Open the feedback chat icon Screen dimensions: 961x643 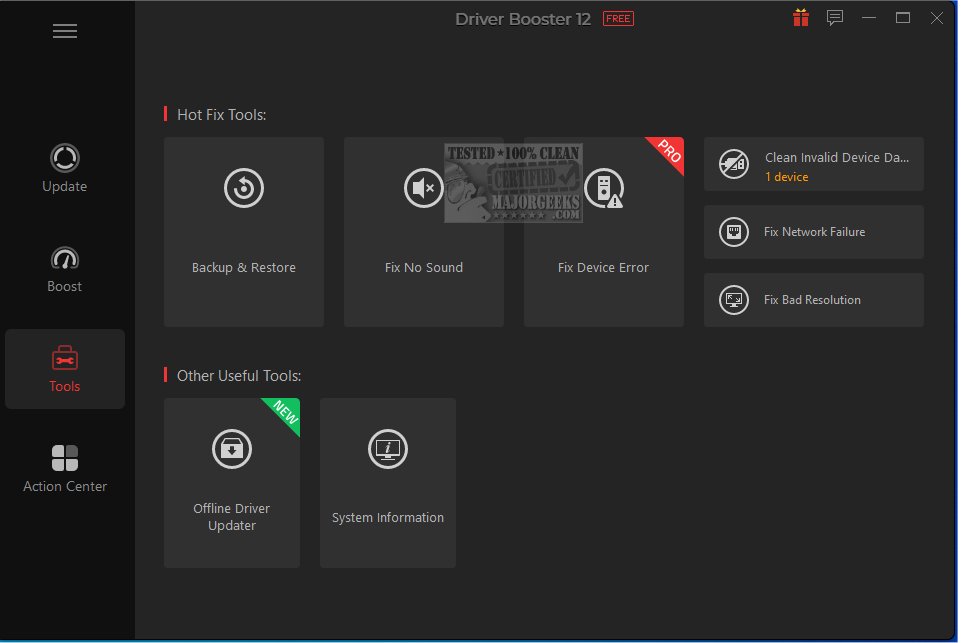pos(835,18)
